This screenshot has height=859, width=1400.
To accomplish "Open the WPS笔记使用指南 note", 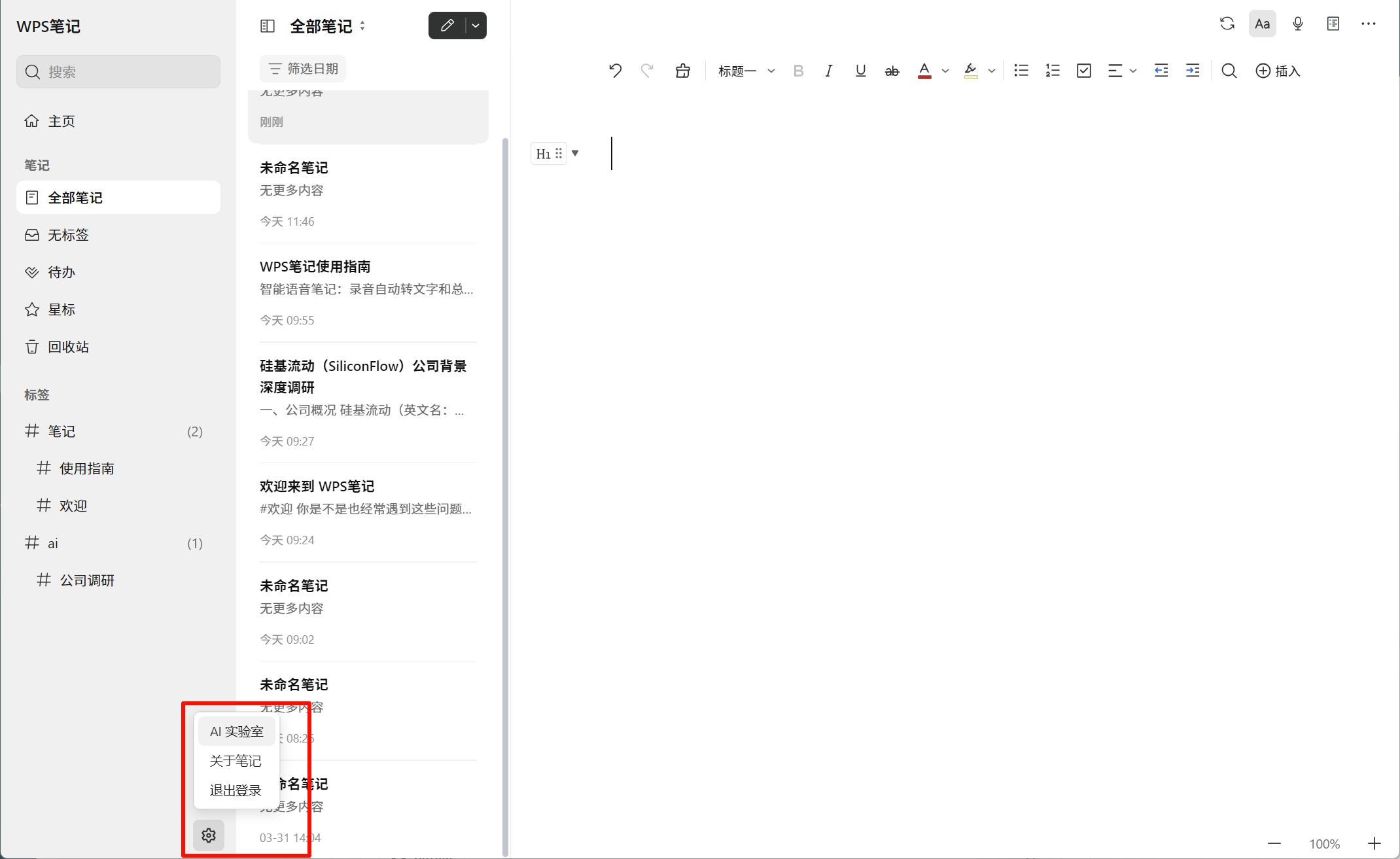I will coord(368,292).
